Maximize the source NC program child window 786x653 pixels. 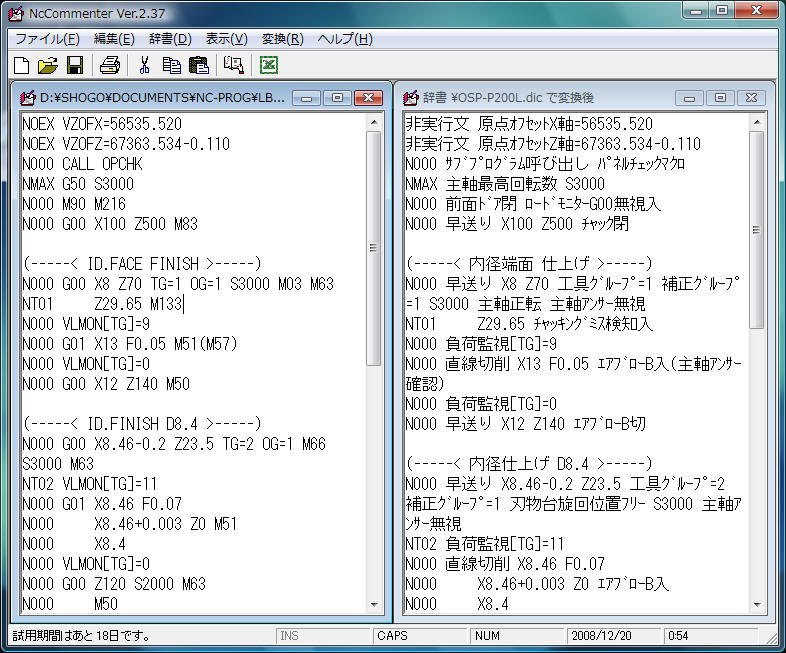tap(337, 98)
